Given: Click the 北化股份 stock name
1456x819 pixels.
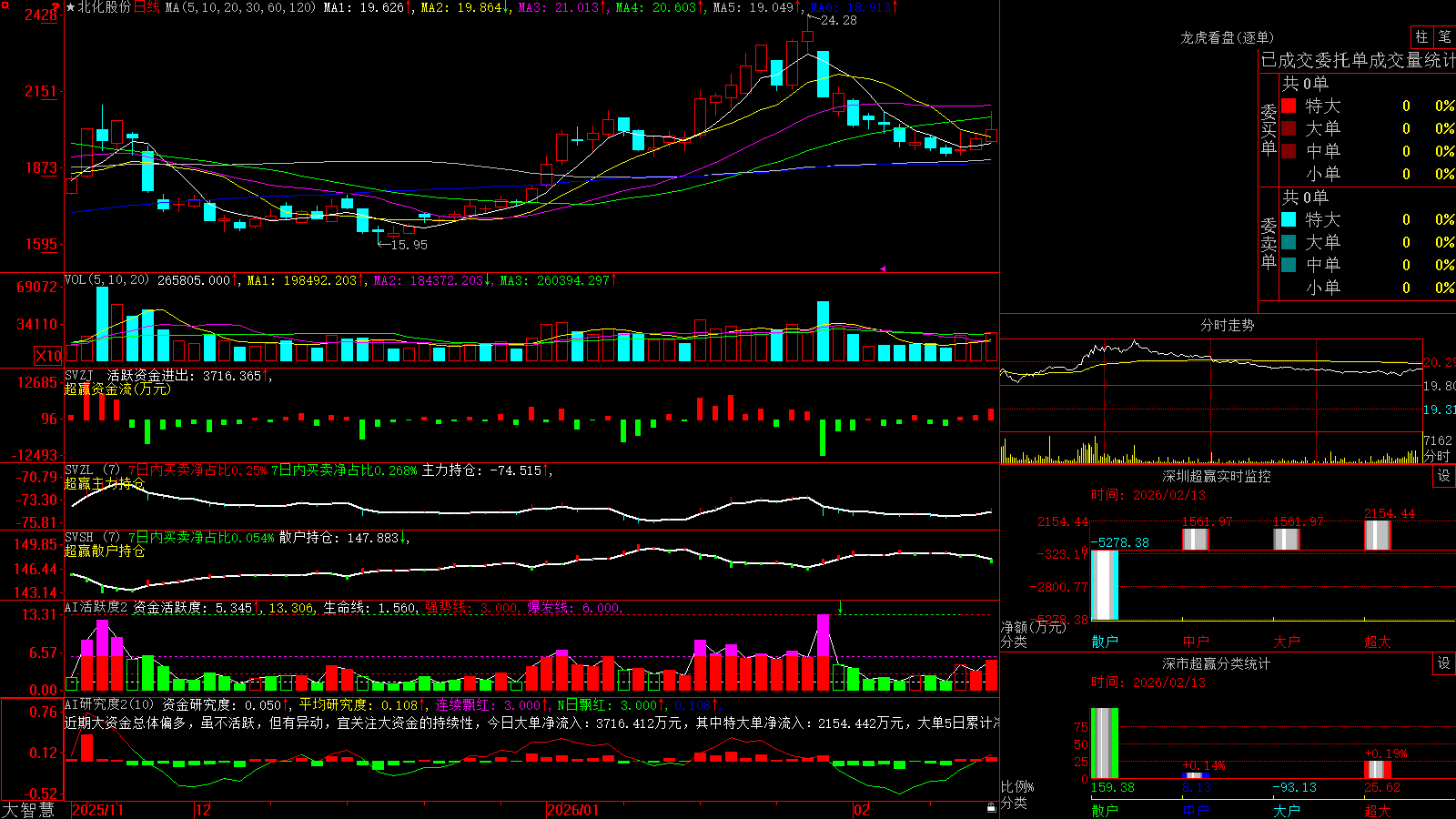Looking at the screenshot, I should tap(105, 7).
